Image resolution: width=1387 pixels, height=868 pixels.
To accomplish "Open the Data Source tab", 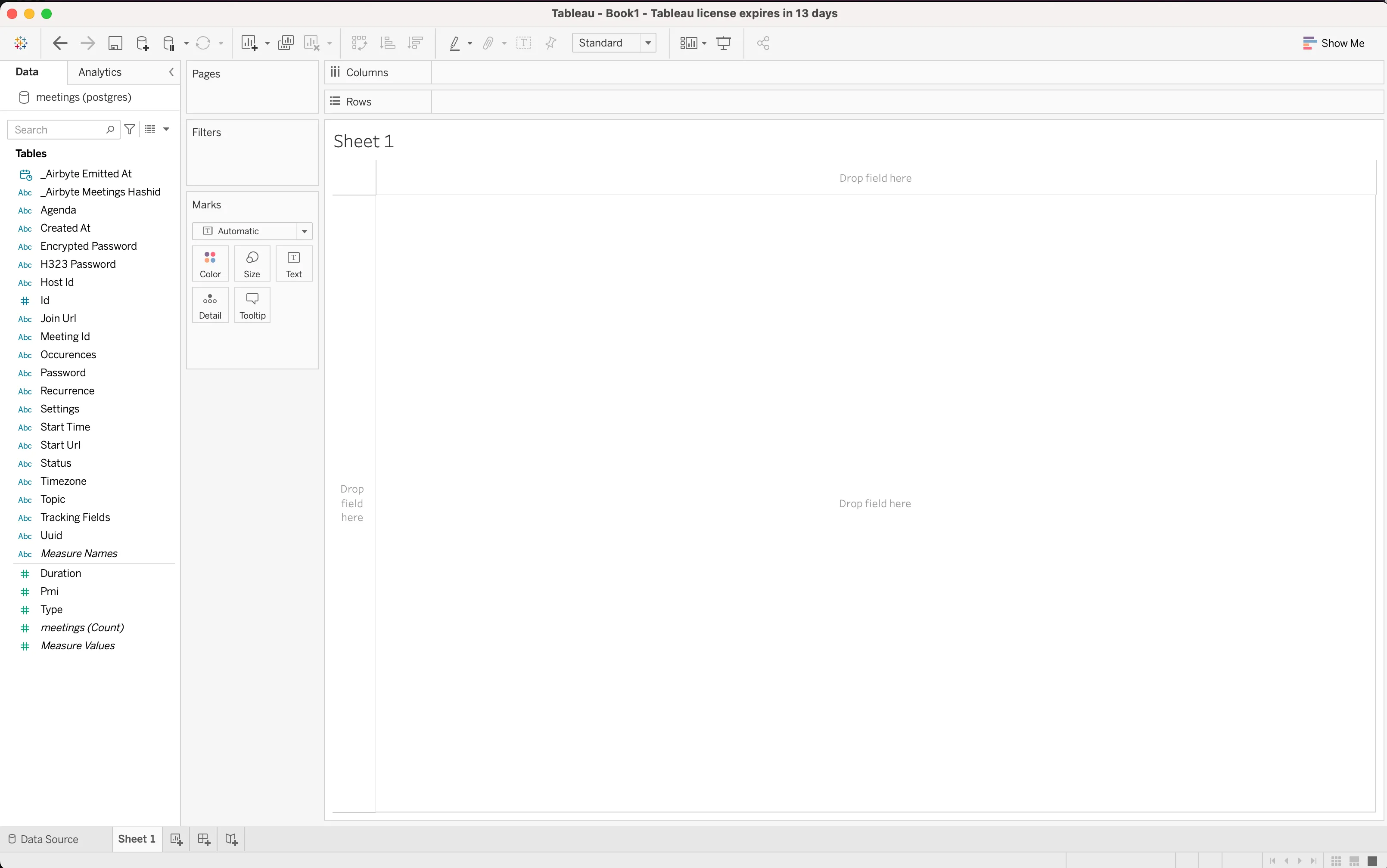I will point(44,839).
